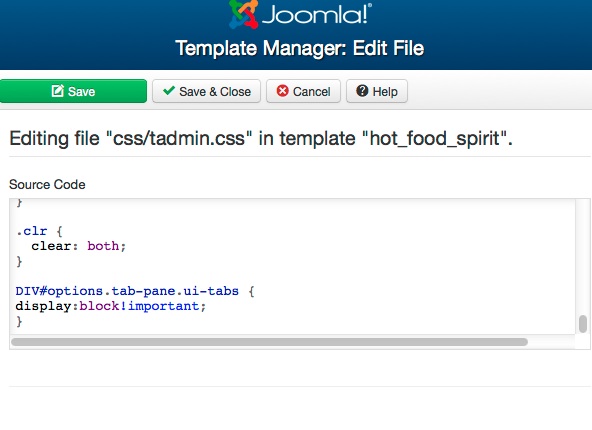Click the horizontal scrollbar of source code
This screenshot has height=430, width=592.
270,342
